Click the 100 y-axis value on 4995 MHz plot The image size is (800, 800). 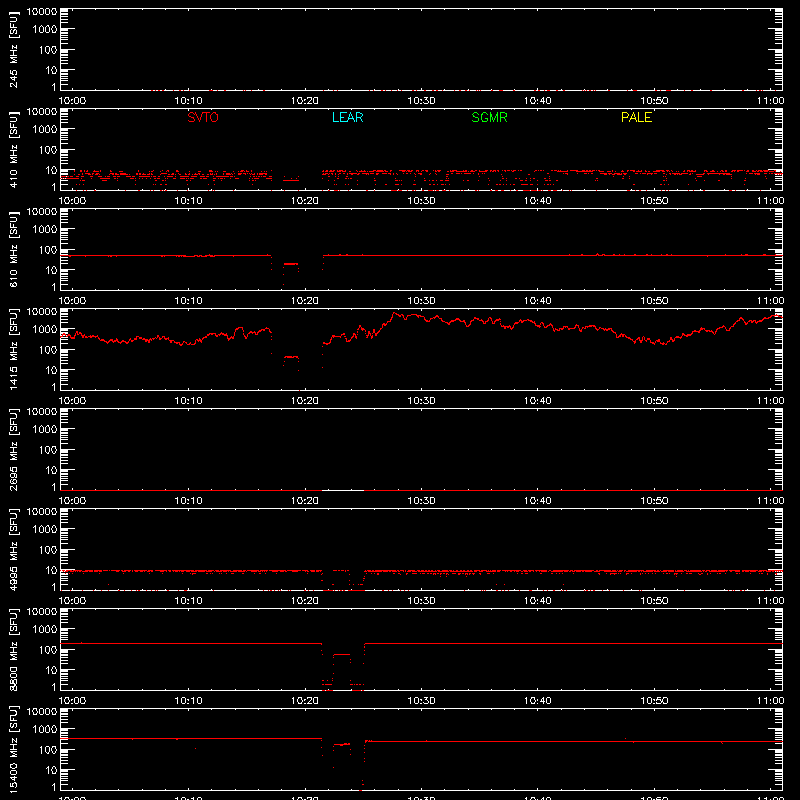click(x=48, y=549)
